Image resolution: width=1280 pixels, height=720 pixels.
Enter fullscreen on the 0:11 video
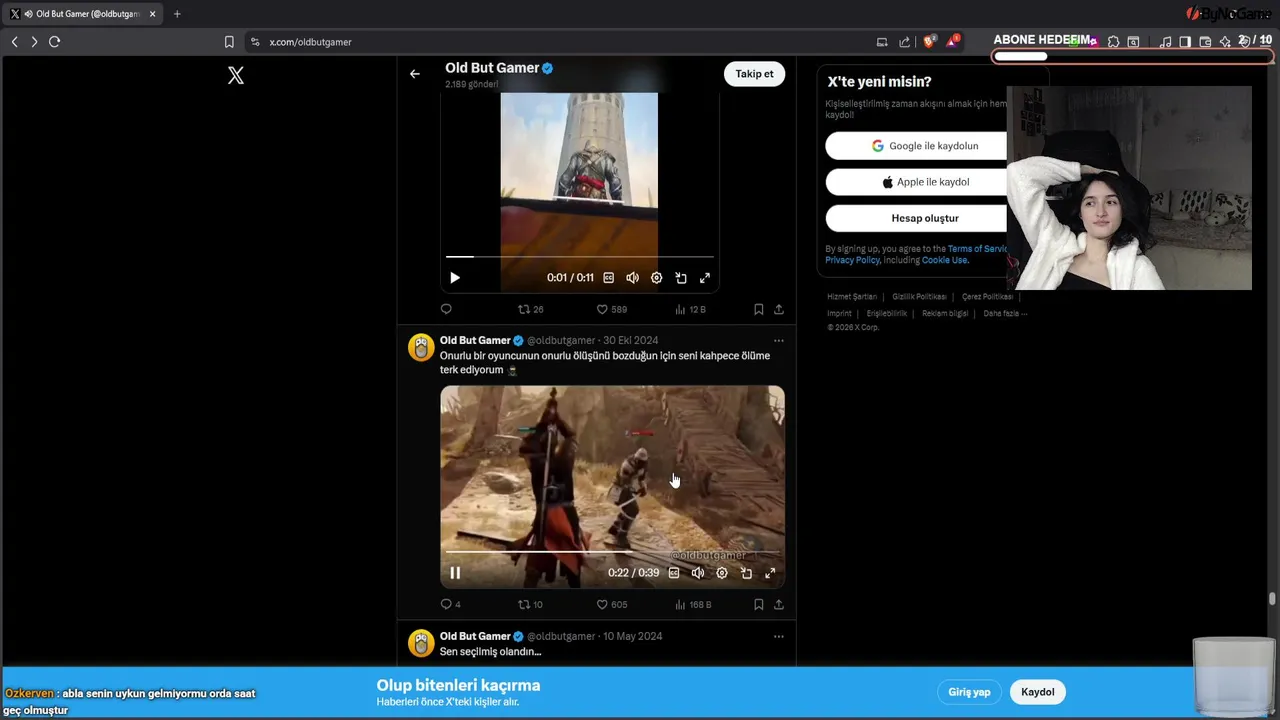point(705,278)
